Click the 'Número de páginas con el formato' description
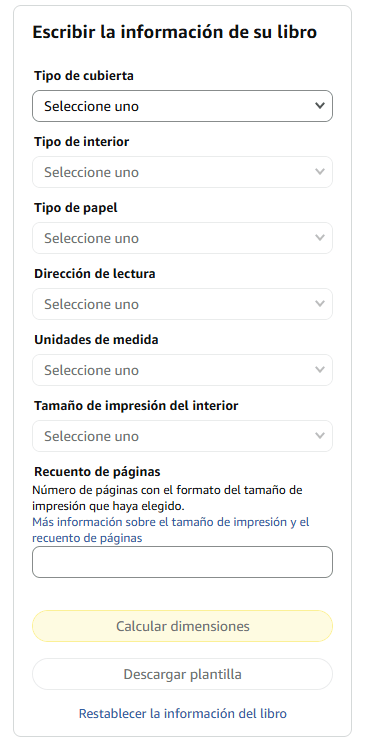368x746 pixels. pos(167,498)
